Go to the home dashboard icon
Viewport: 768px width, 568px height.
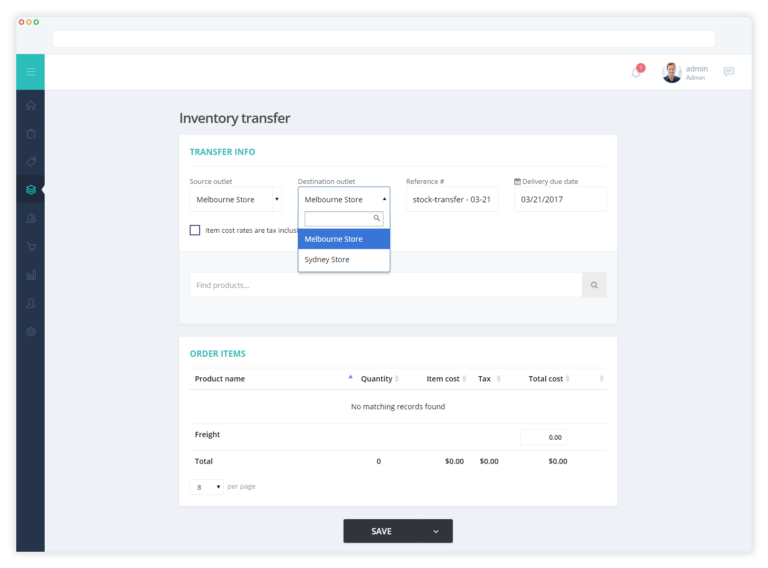pyautogui.click(x=31, y=105)
